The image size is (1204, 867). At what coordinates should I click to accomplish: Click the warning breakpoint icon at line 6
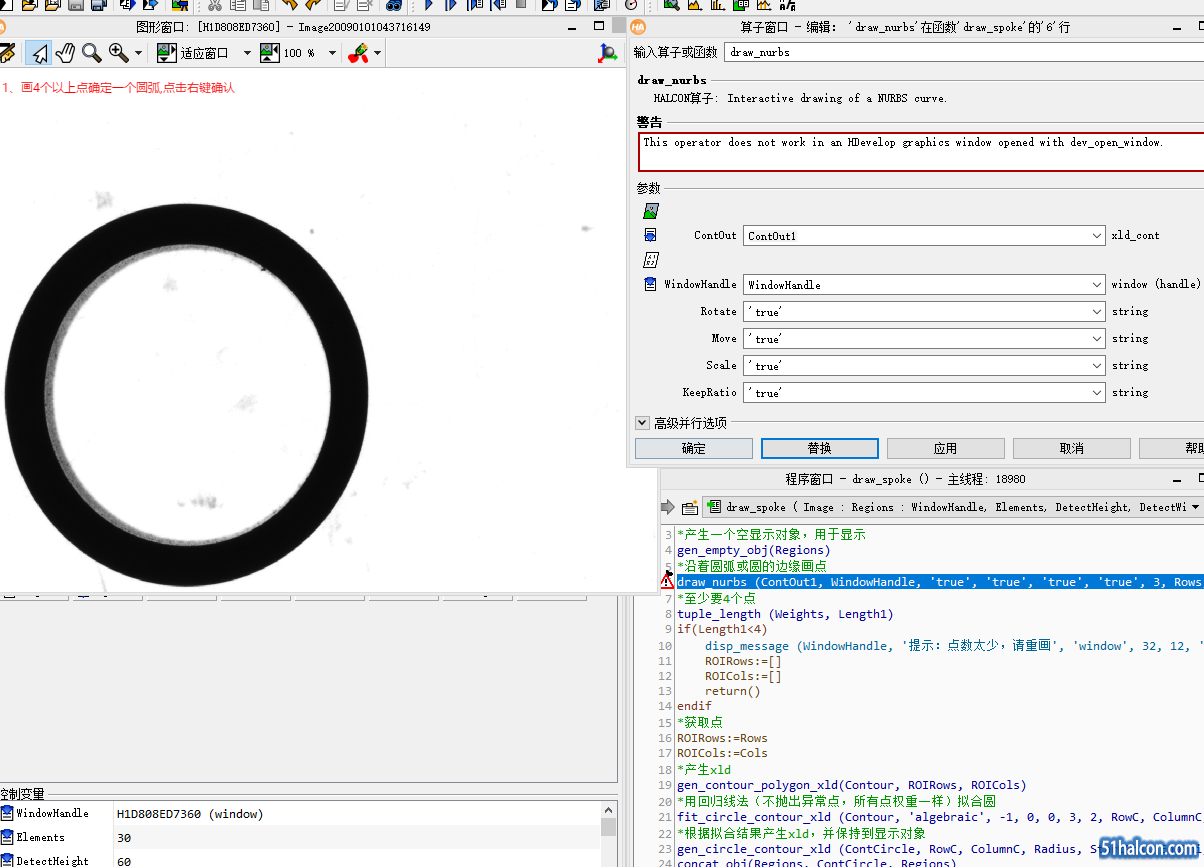pyautogui.click(x=667, y=582)
